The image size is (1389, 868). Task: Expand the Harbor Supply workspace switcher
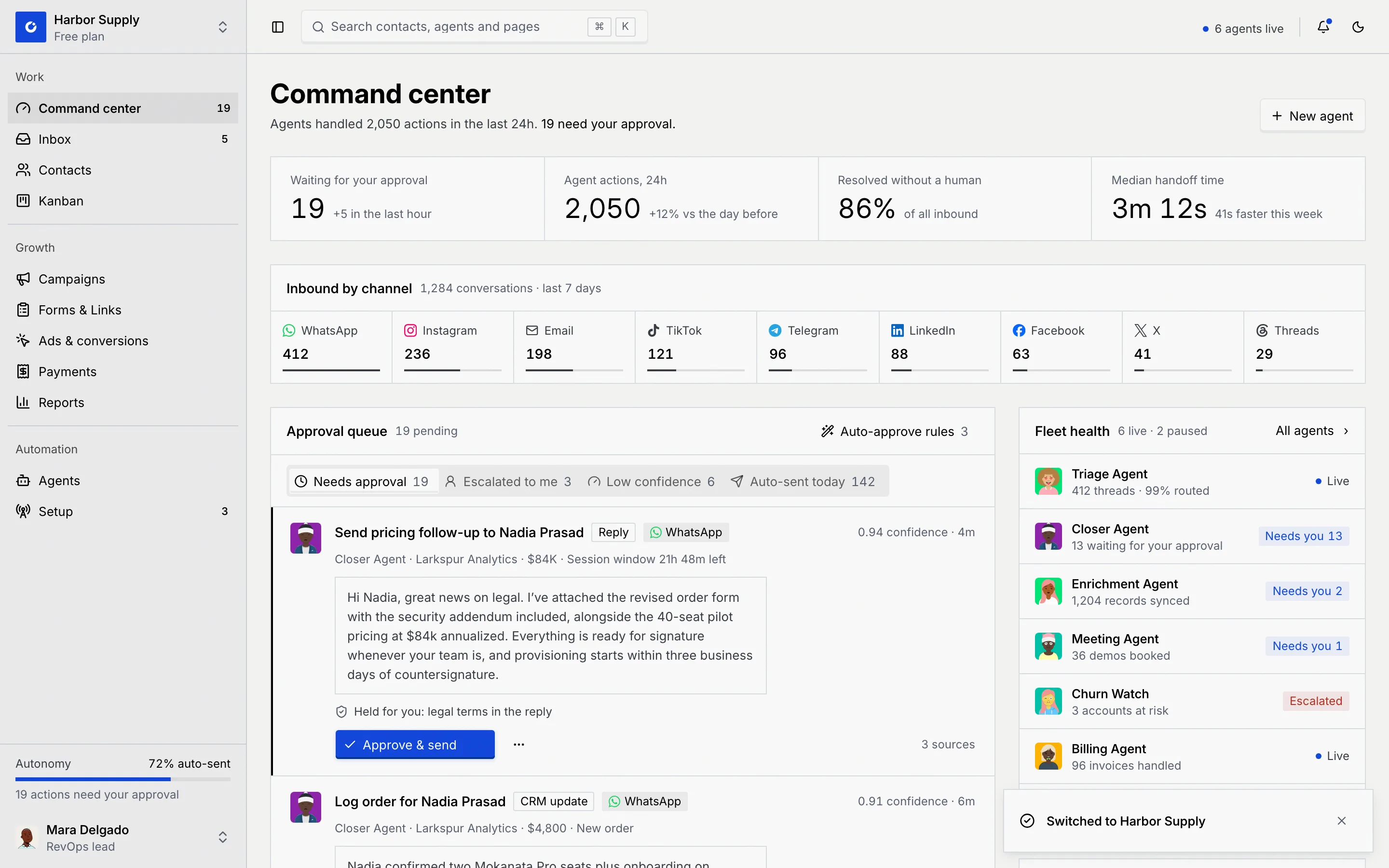(x=223, y=27)
